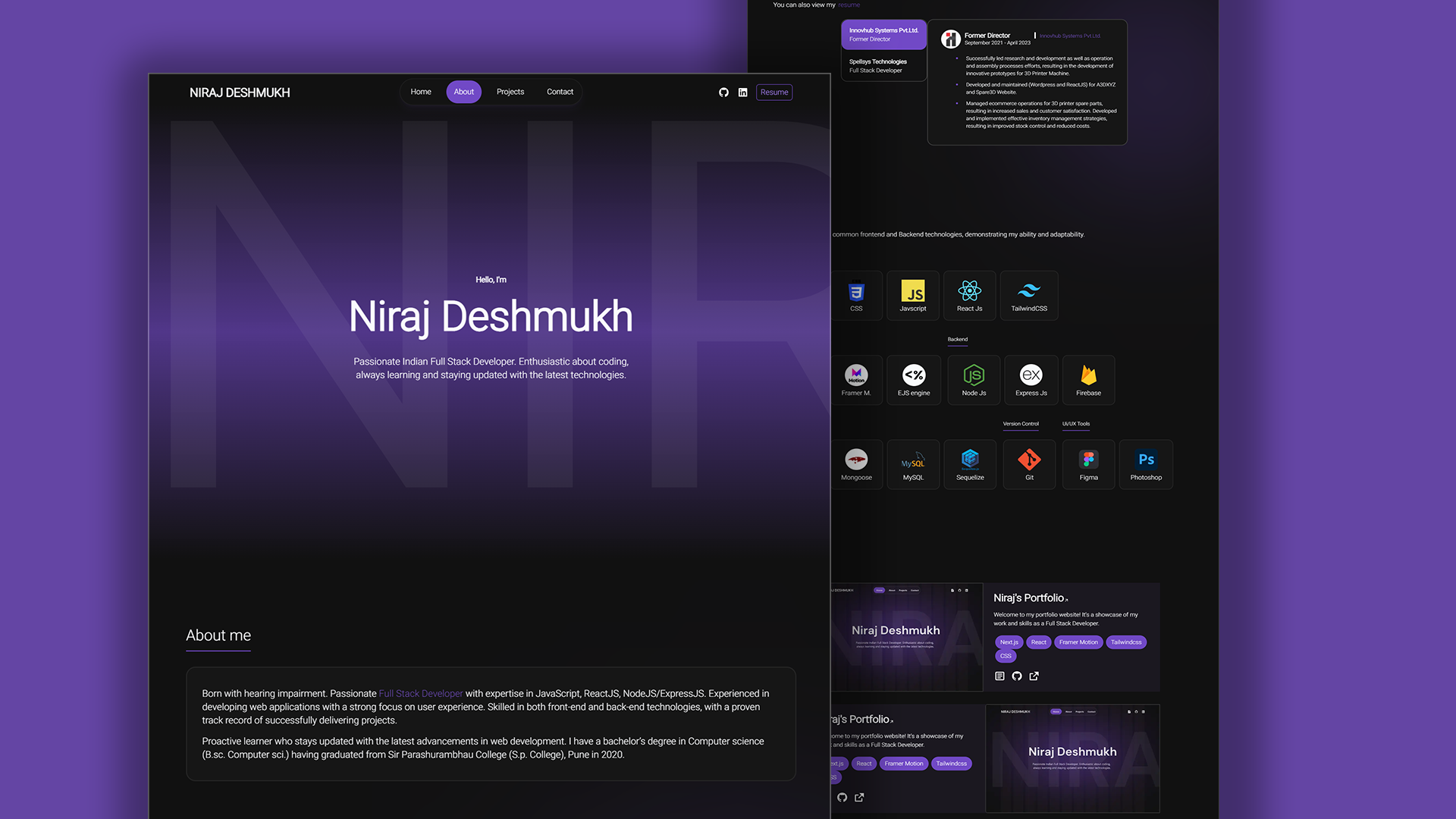Open the first project card's external link icon
The width and height of the screenshot is (1456, 819).
pos(1034,676)
